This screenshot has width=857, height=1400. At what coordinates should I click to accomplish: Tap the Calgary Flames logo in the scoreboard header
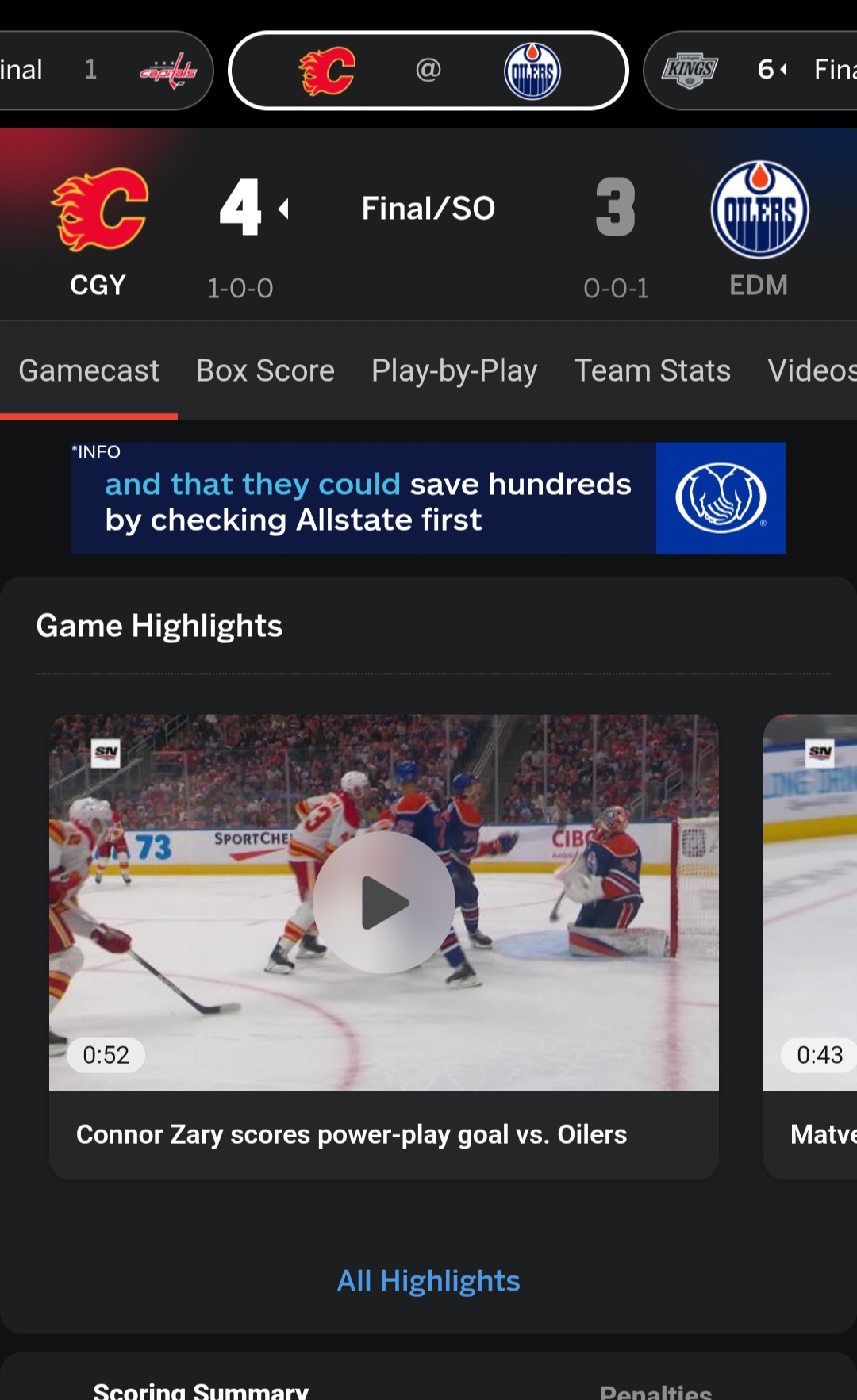(100, 209)
